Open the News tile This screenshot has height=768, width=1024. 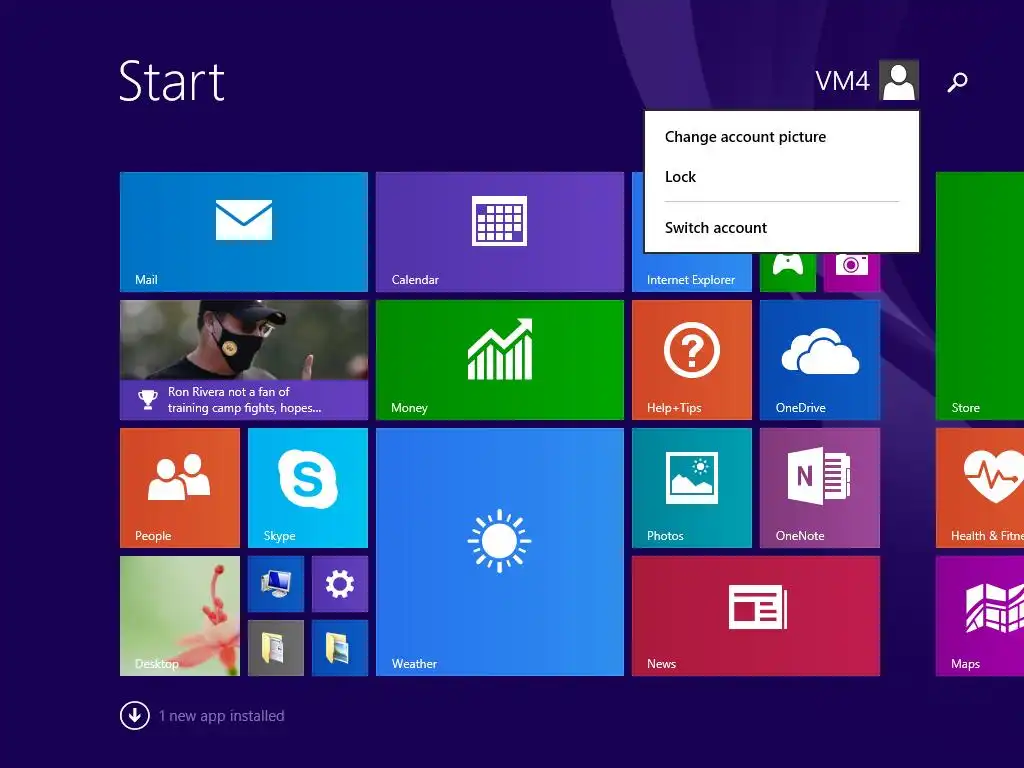point(756,616)
